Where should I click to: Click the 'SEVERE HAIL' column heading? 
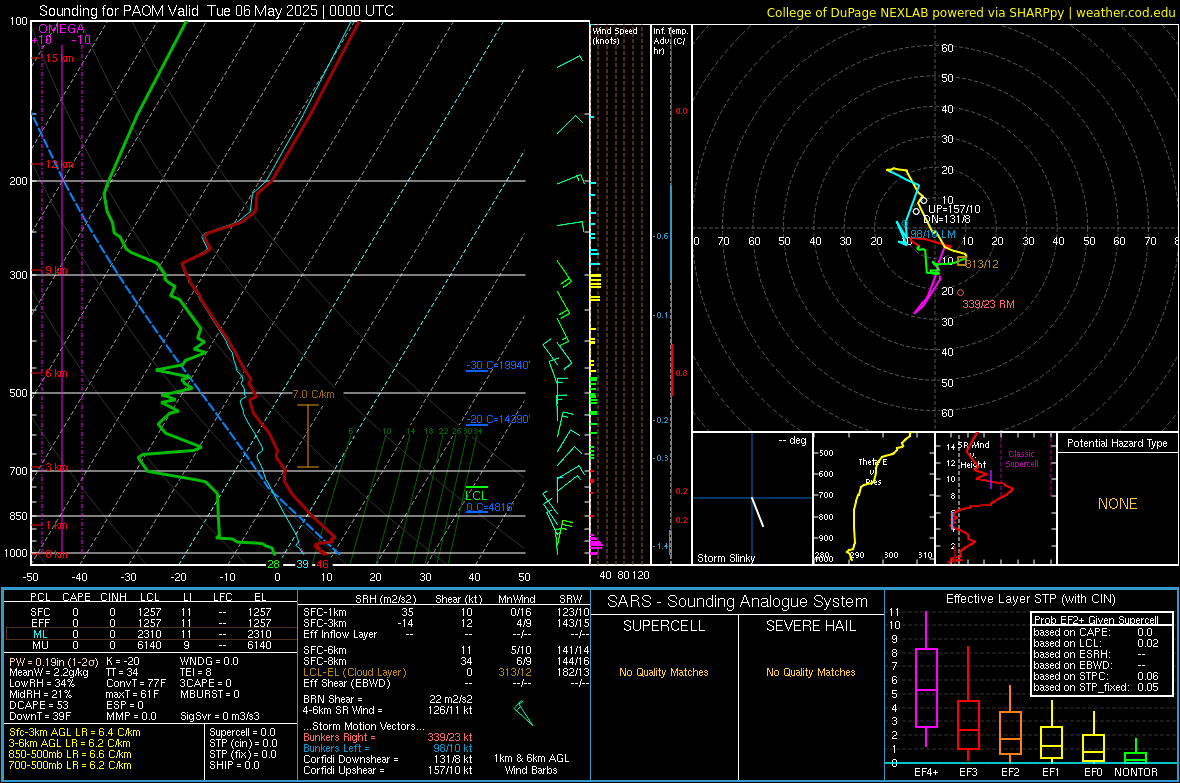810,626
